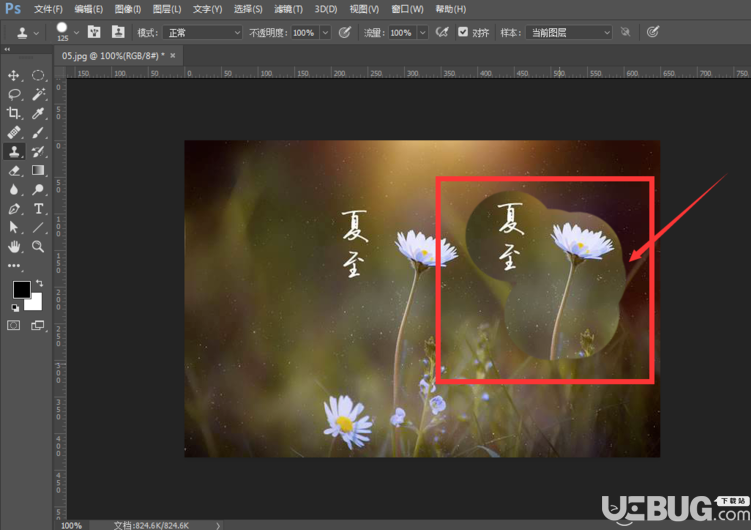The width and height of the screenshot is (751, 530).
Task: Select the Pen tool
Action: 13,209
